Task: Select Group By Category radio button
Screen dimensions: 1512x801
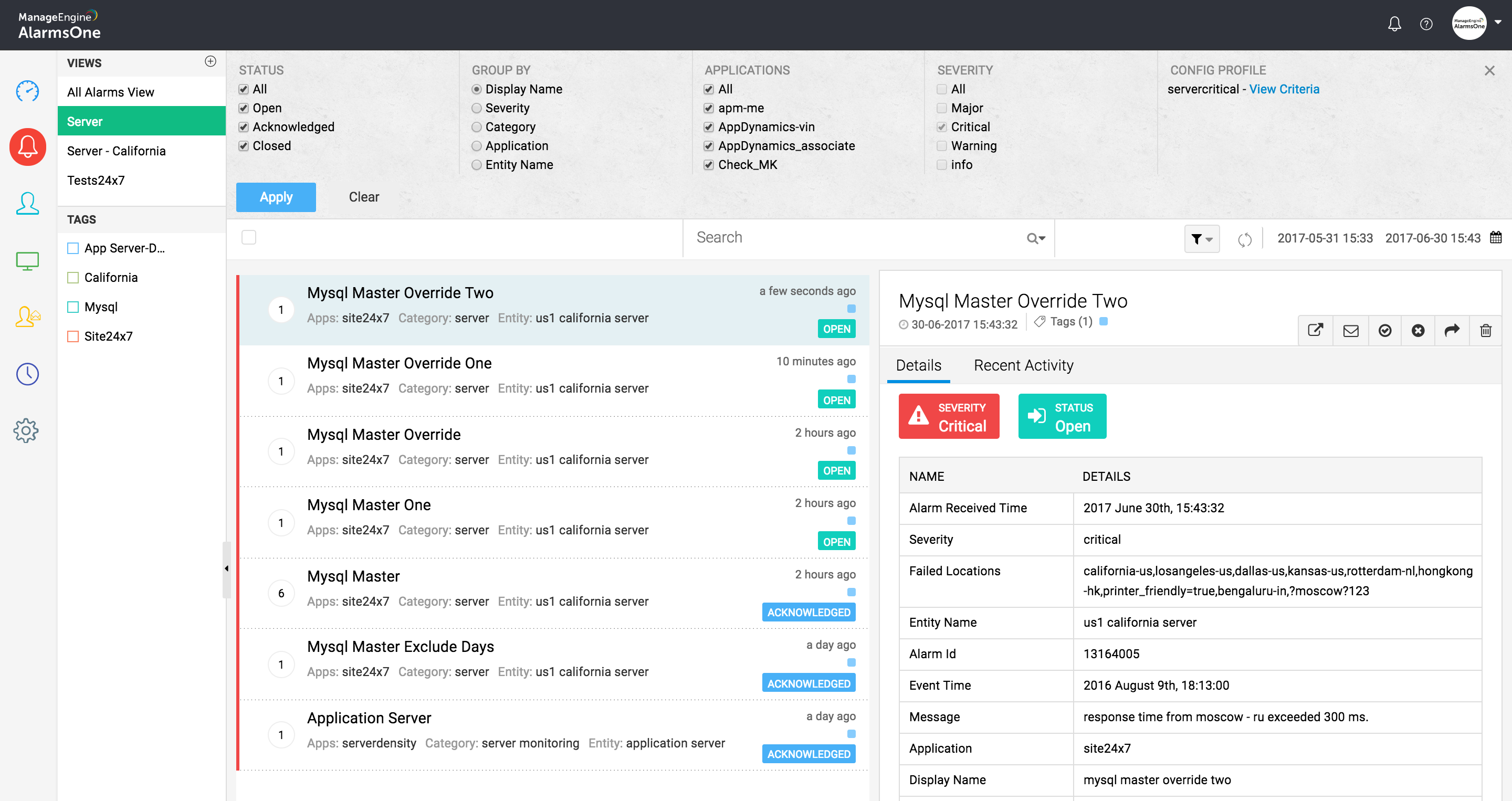Action: pyautogui.click(x=477, y=127)
